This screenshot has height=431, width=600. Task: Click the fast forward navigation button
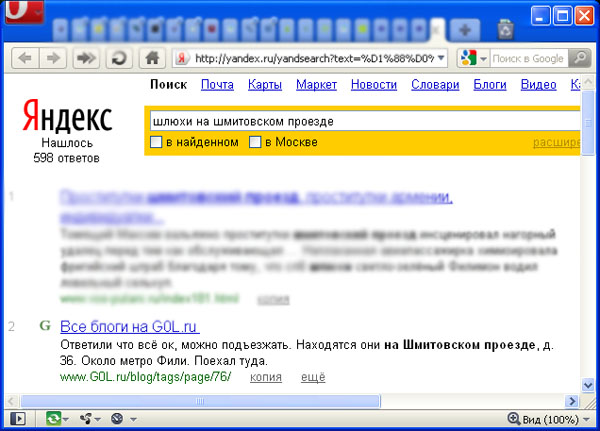point(86,58)
